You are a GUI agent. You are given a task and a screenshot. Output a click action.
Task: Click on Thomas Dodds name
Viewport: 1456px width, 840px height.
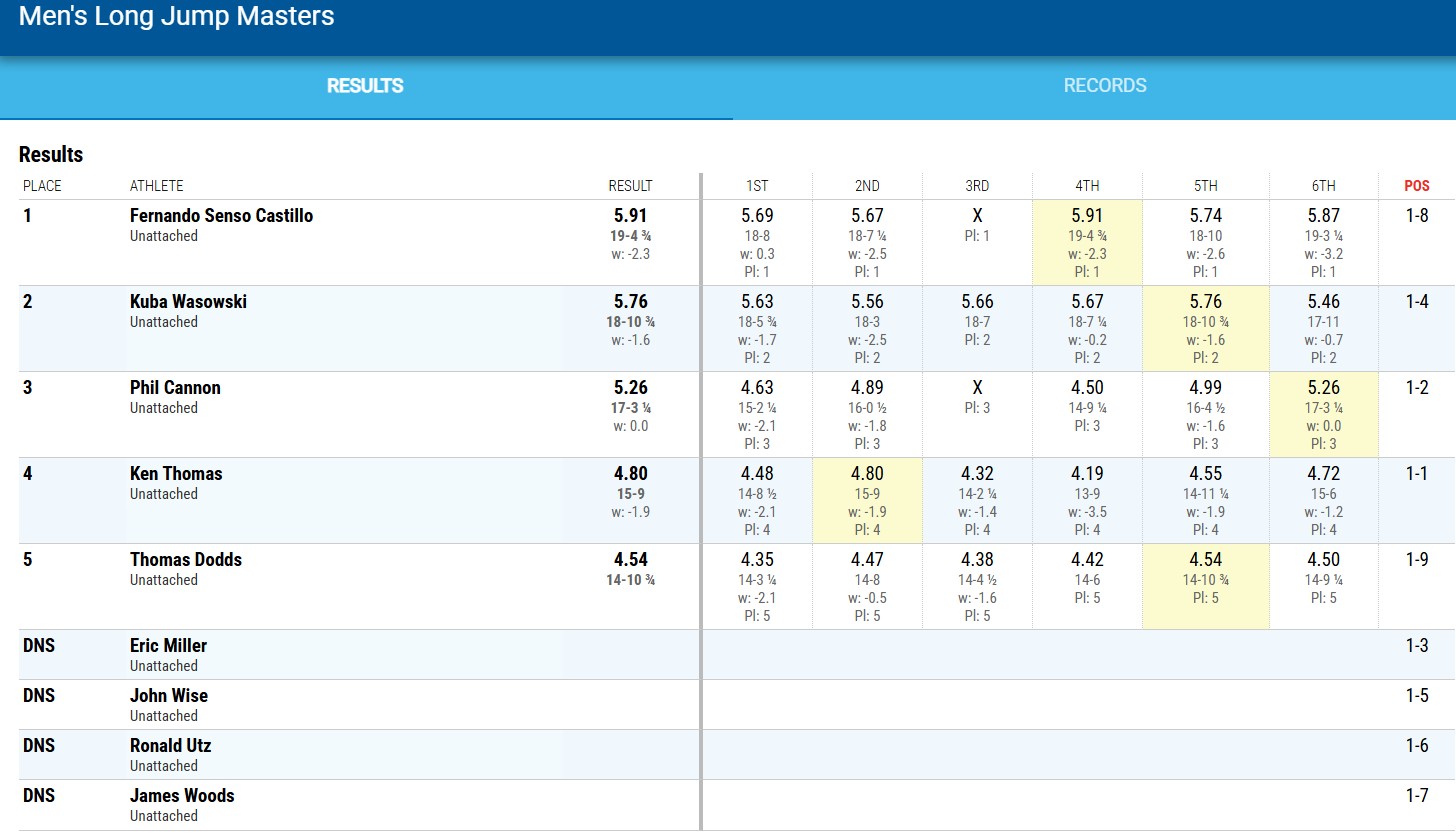186,560
